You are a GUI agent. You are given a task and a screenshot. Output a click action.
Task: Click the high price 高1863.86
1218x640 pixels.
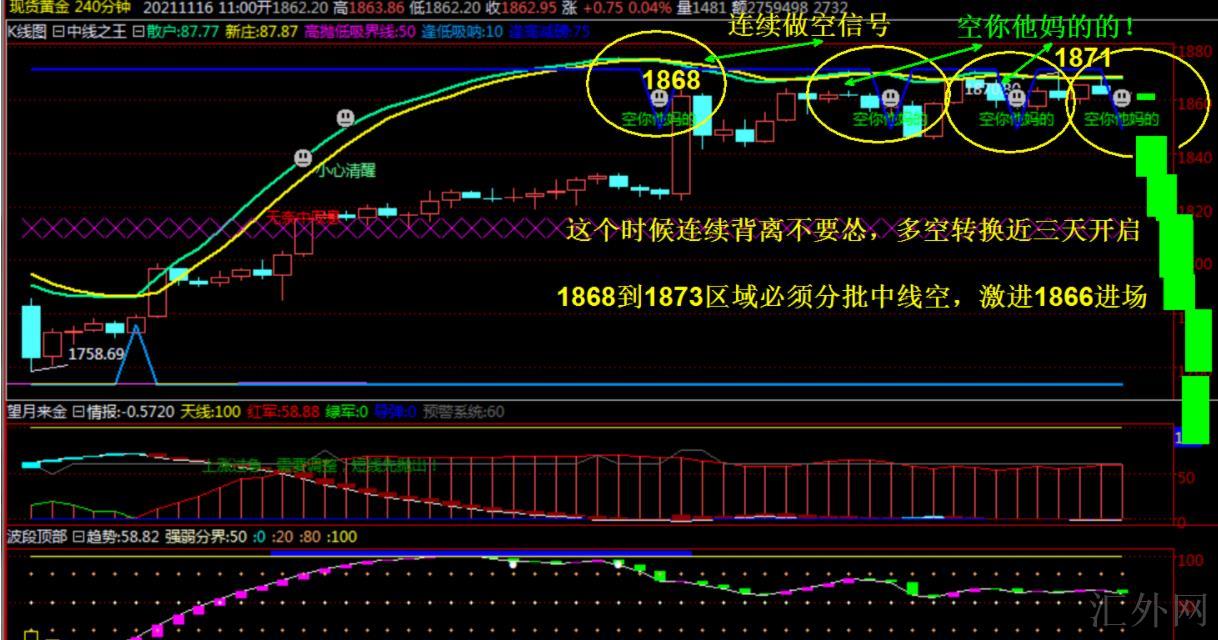[x=368, y=7]
